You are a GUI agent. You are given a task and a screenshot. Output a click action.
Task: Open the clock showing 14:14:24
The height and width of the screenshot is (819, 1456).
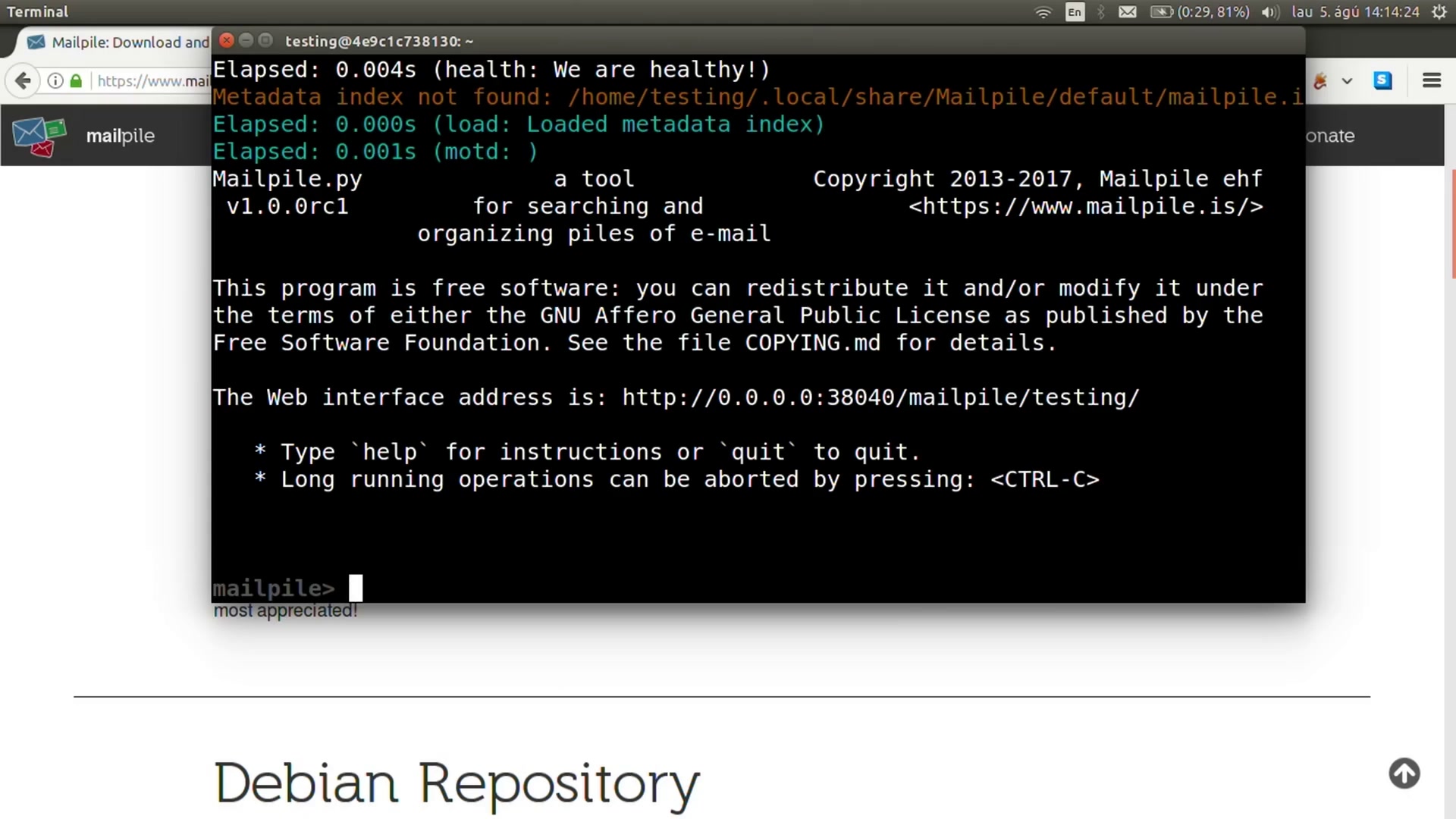click(x=1355, y=12)
